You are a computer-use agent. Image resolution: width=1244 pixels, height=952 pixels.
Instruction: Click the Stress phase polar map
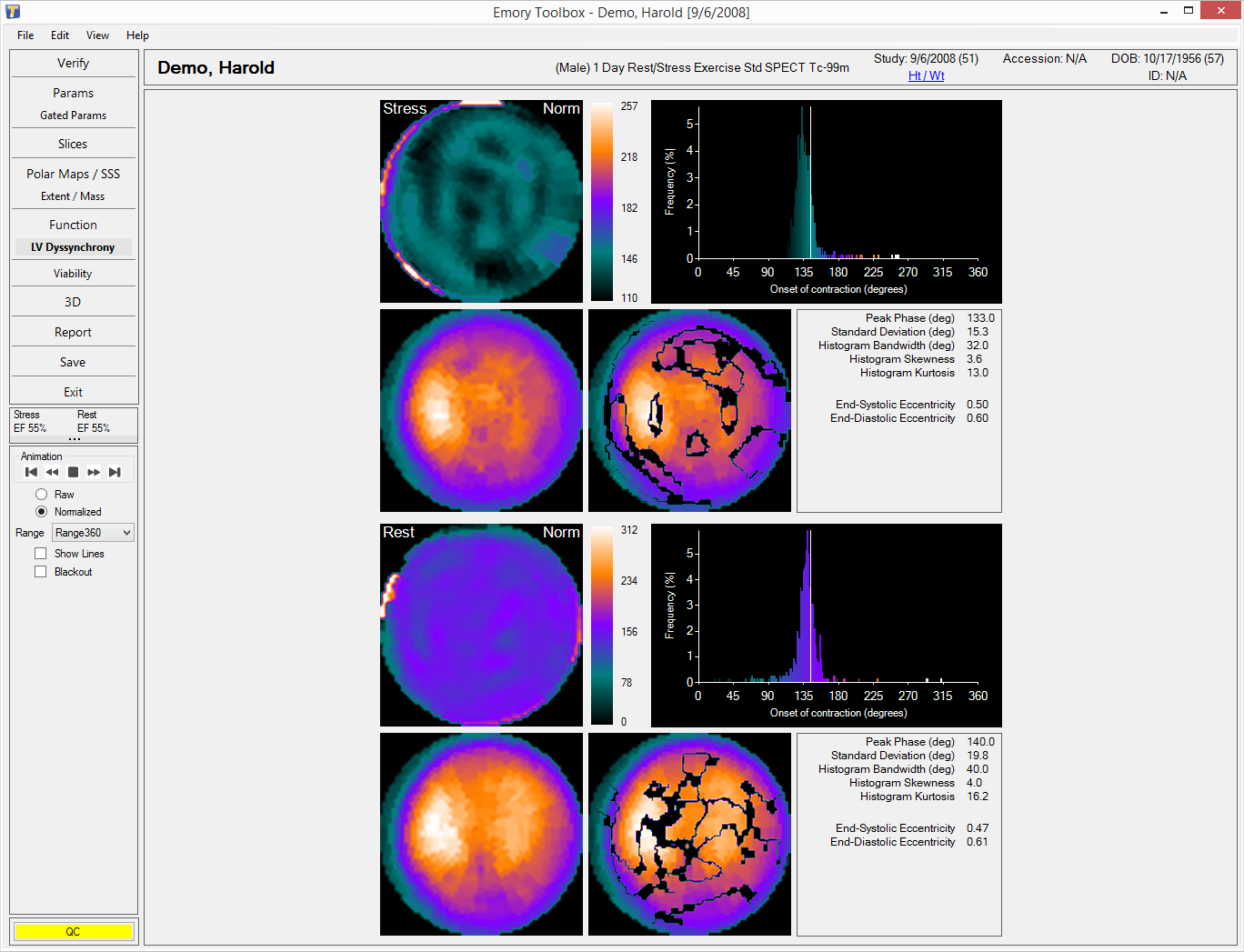tap(481, 201)
